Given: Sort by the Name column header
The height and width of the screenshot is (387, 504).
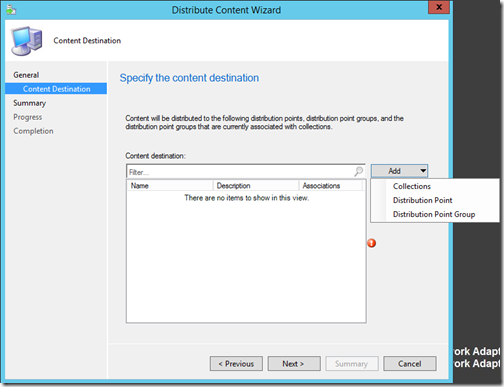Looking at the screenshot, I should pos(170,186).
